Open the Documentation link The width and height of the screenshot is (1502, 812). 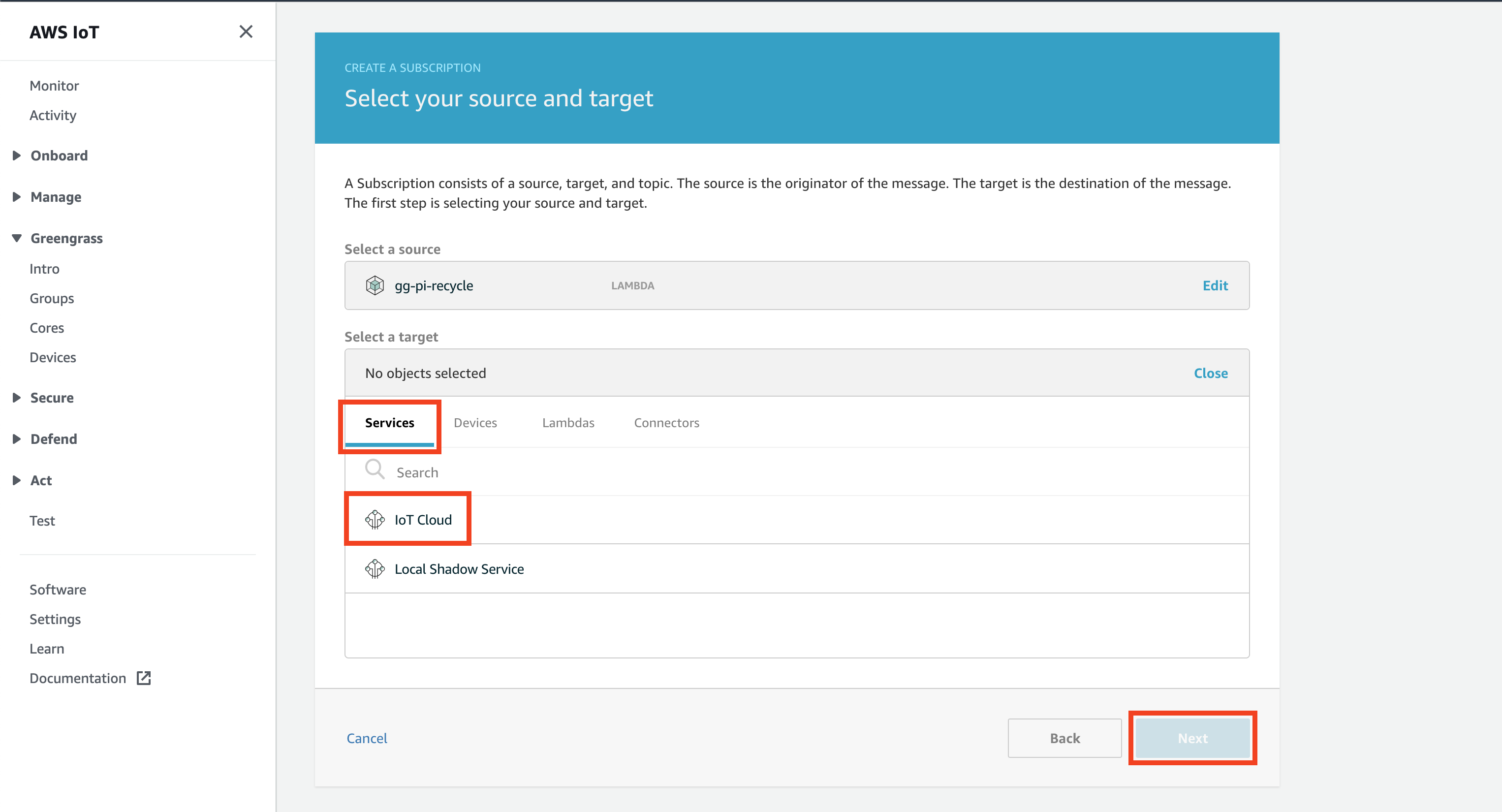pyautogui.click(x=78, y=678)
